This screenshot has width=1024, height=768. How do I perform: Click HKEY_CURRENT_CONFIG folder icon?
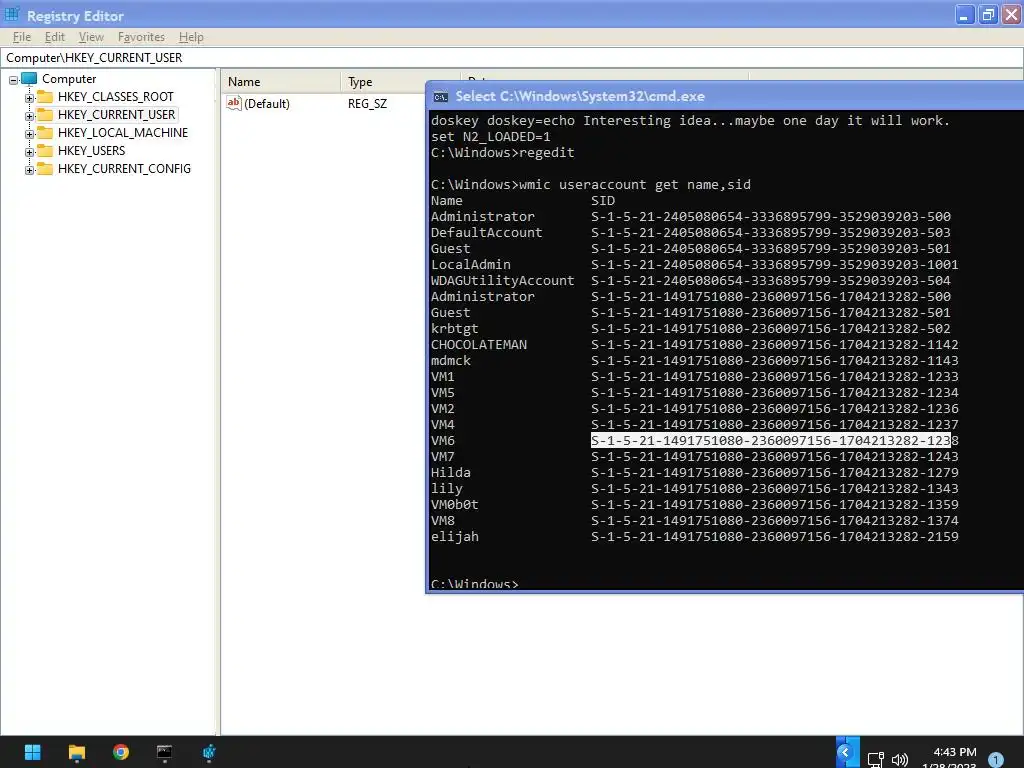point(45,168)
